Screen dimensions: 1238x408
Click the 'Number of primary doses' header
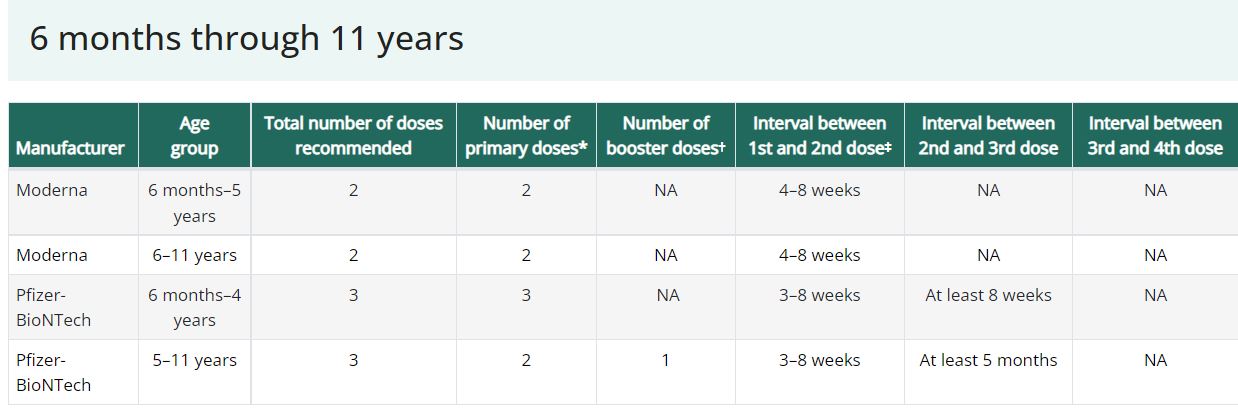(526, 135)
